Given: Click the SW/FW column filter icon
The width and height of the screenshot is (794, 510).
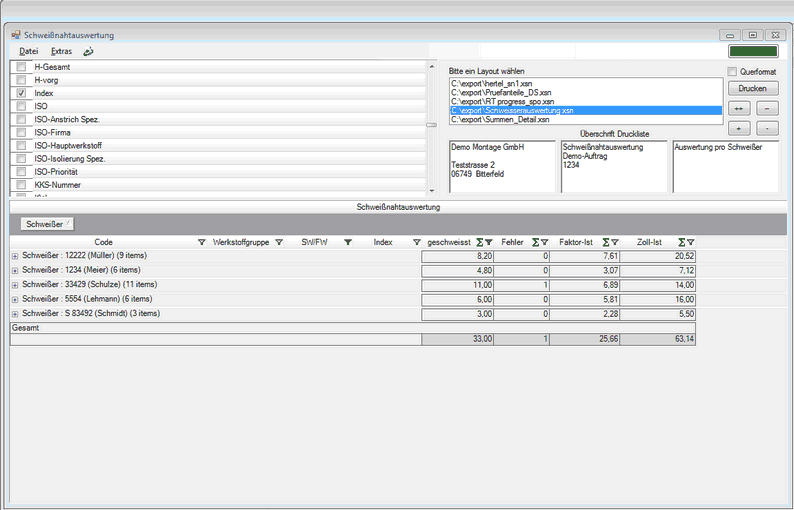Looking at the screenshot, I should click(x=348, y=242).
